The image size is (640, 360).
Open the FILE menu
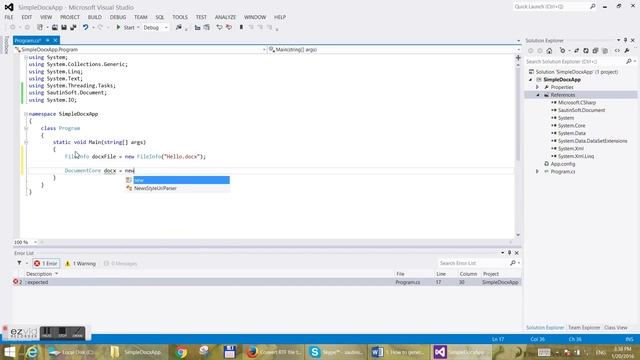[x=9, y=17]
